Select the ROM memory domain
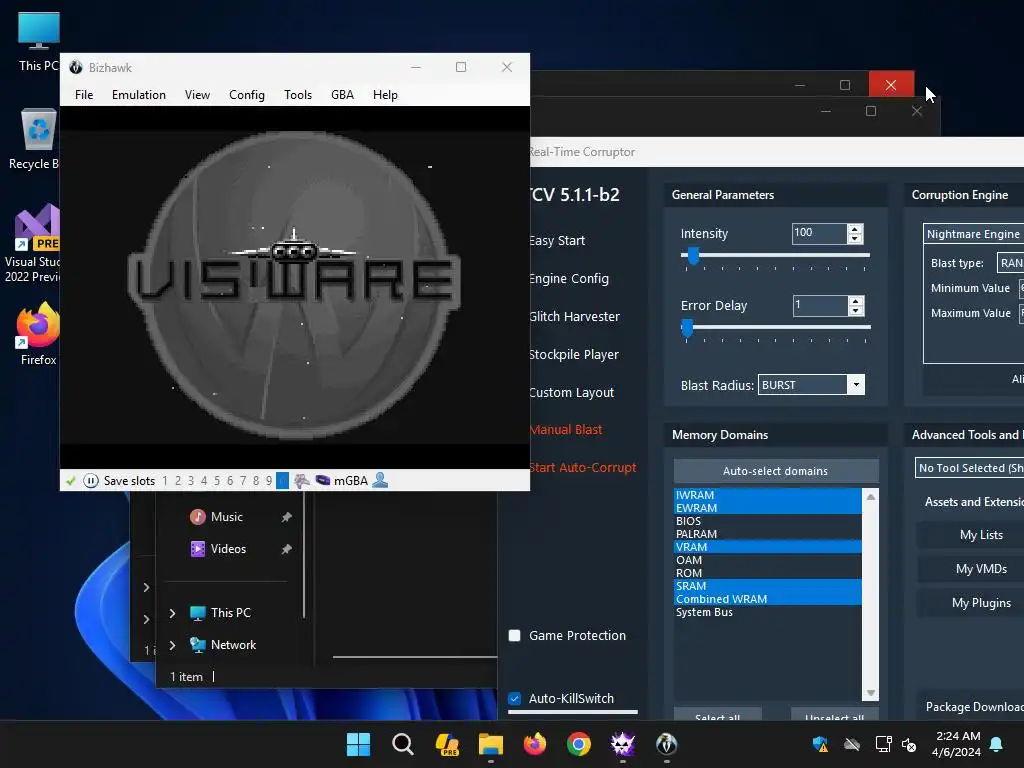Viewport: 1024px width, 768px height. tap(767, 573)
